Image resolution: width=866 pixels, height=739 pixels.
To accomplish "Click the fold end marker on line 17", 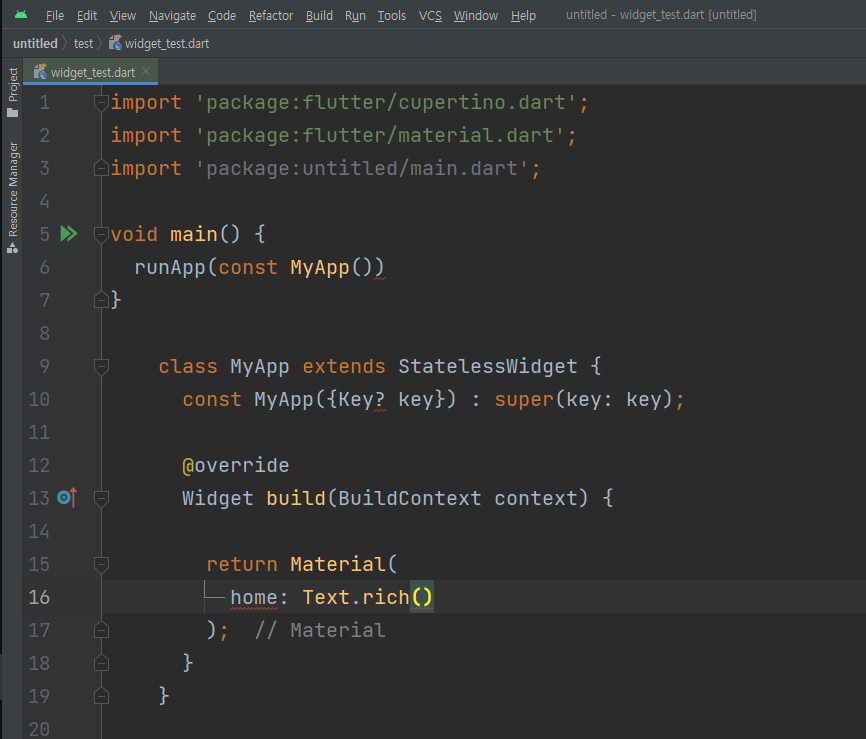I will pyautogui.click(x=101, y=630).
